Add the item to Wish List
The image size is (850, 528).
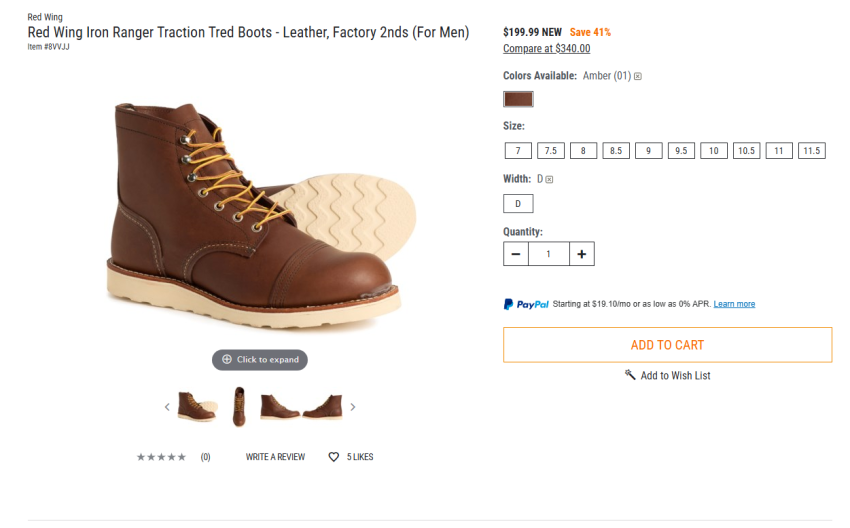click(x=667, y=375)
